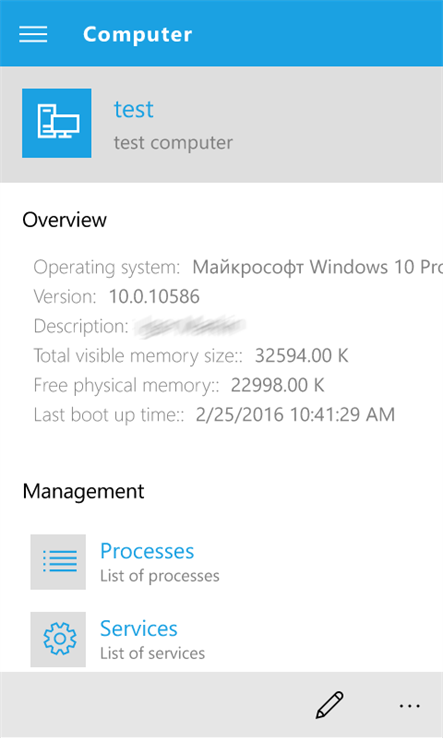Click the Processes list icon
443x738 pixels.
pos(58,562)
